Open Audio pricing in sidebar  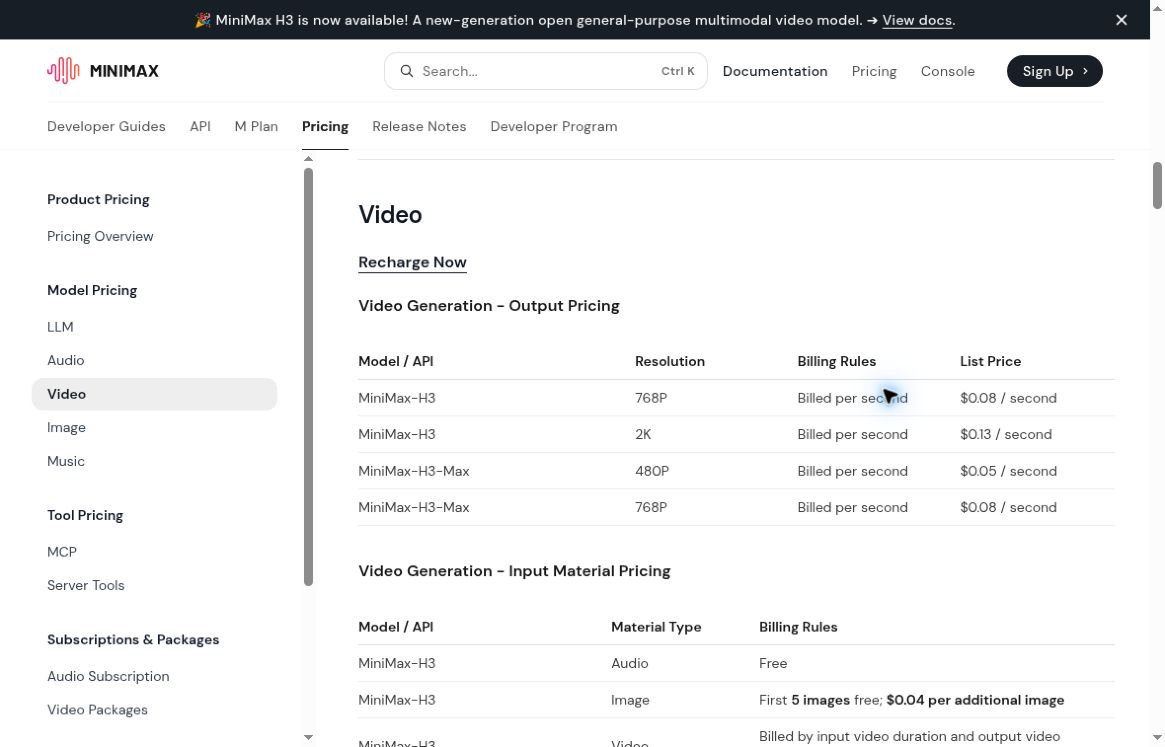click(65, 360)
